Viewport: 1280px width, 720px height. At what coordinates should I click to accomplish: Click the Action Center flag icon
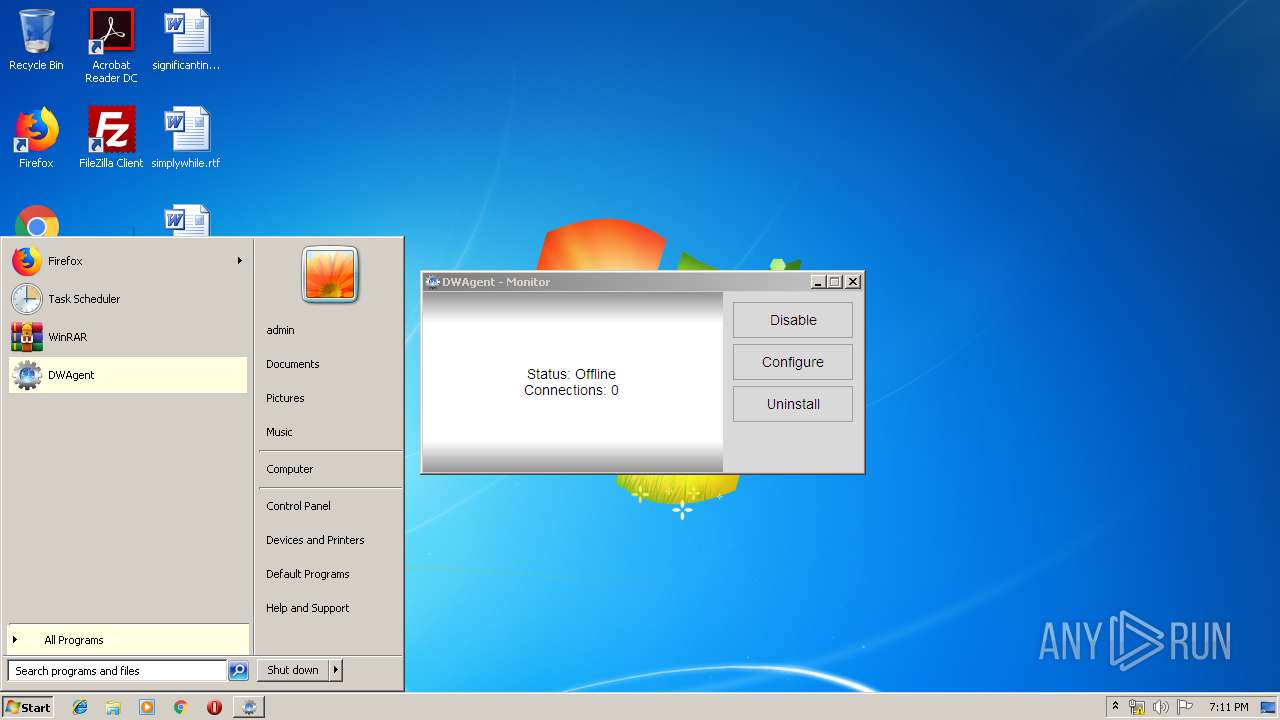click(x=1185, y=707)
